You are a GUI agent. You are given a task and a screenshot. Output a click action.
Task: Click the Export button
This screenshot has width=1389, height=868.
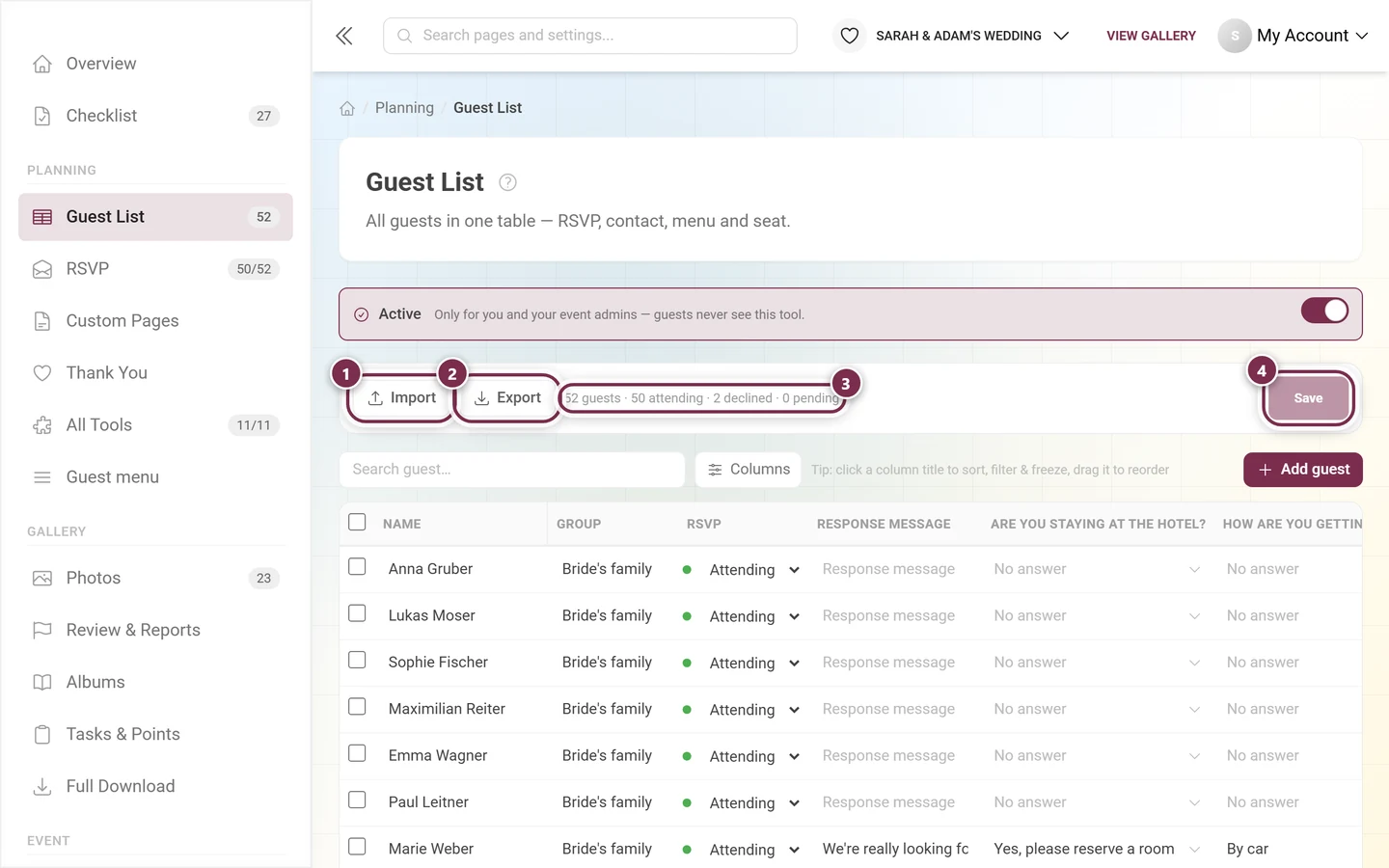507,398
